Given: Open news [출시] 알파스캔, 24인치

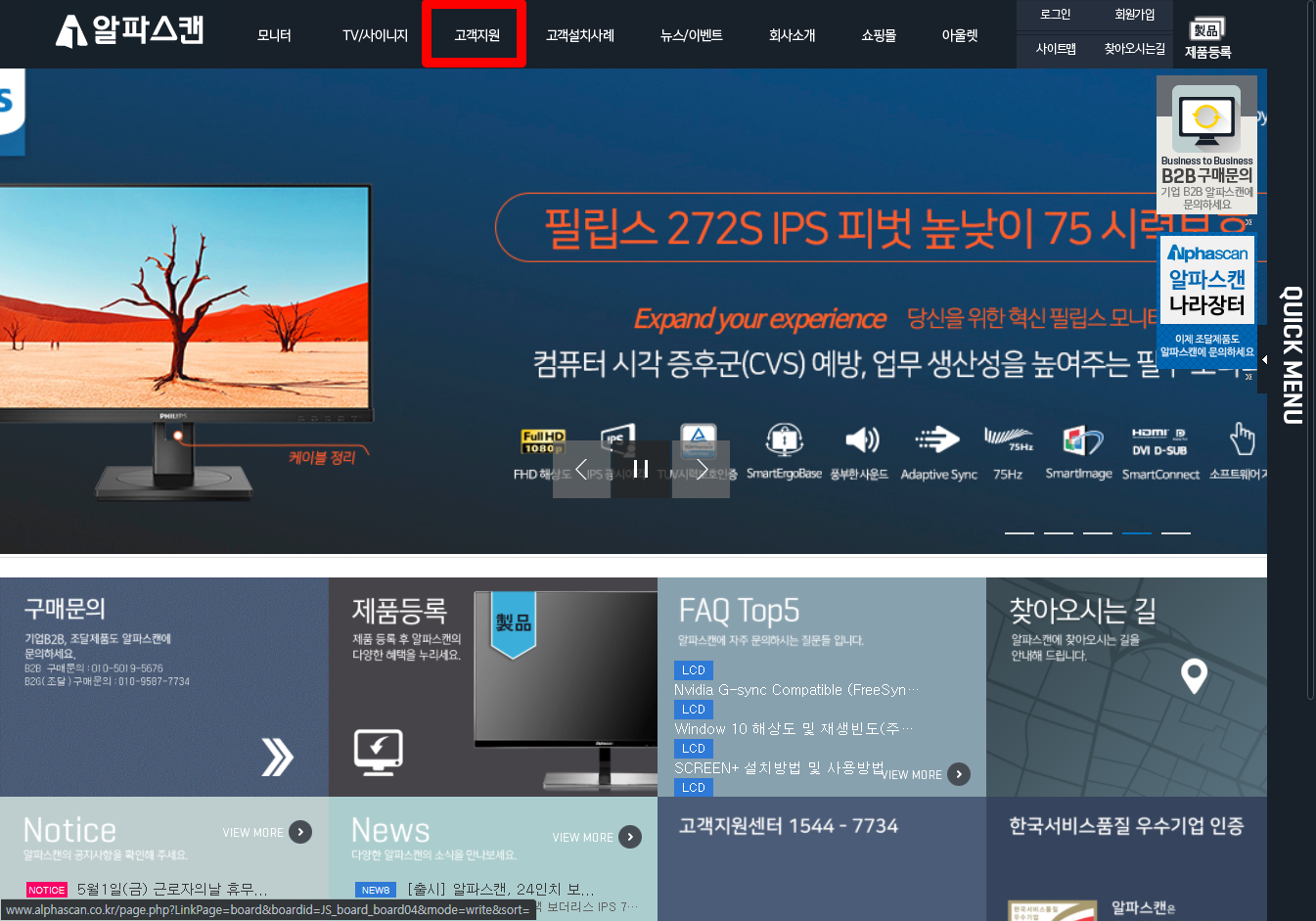Looking at the screenshot, I should click(x=500, y=890).
